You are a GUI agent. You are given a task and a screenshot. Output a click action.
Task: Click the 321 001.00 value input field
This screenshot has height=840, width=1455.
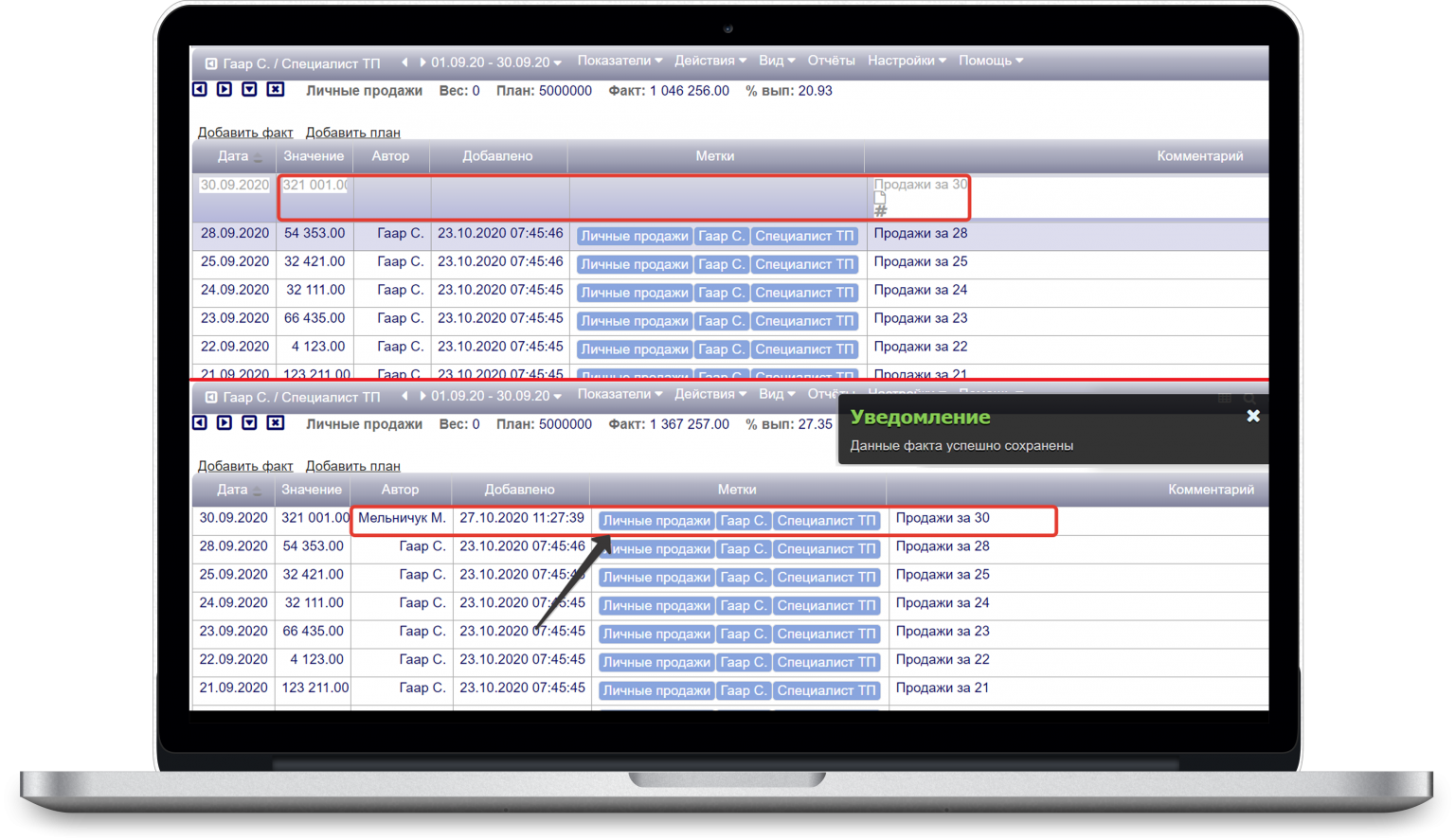pyautogui.click(x=314, y=186)
